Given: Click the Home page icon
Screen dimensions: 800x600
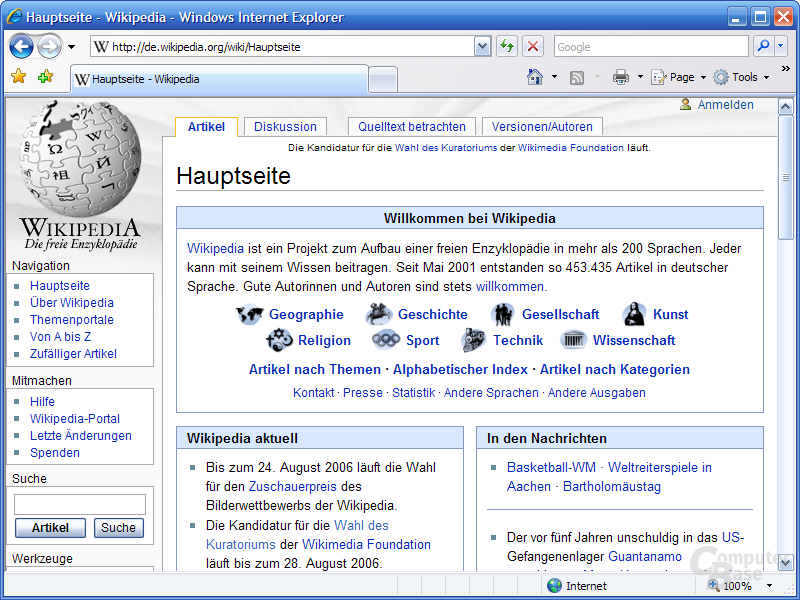Looking at the screenshot, I should pyautogui.click(x=535, y=77).
